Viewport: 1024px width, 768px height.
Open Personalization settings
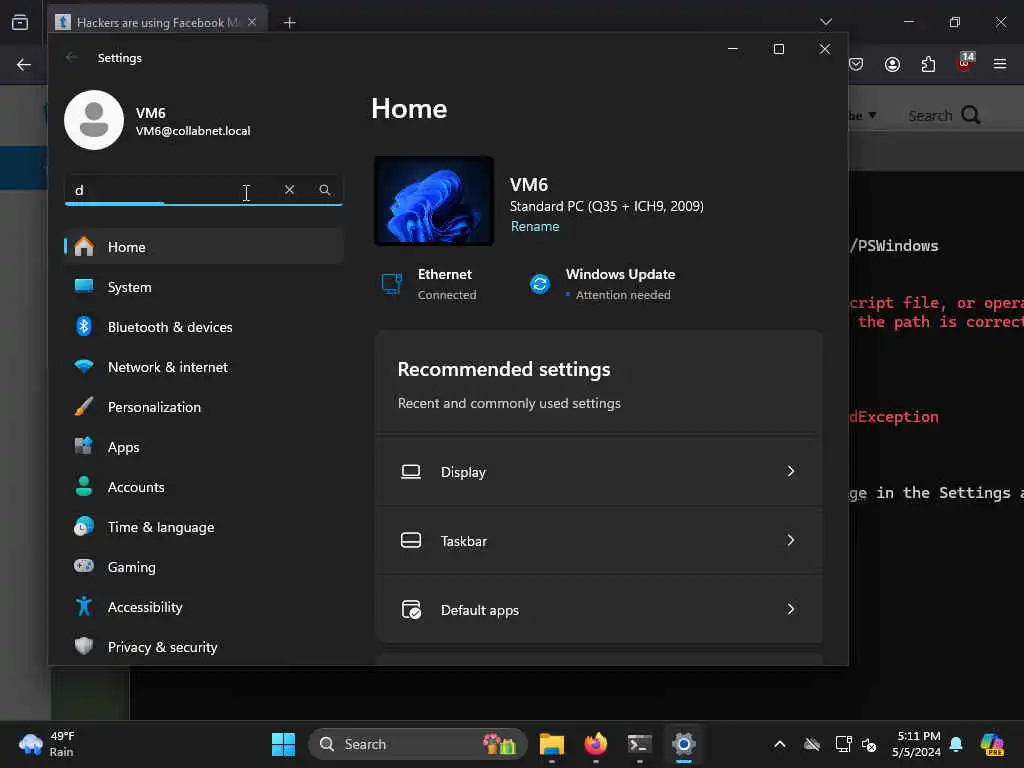(x=204, y=407)
